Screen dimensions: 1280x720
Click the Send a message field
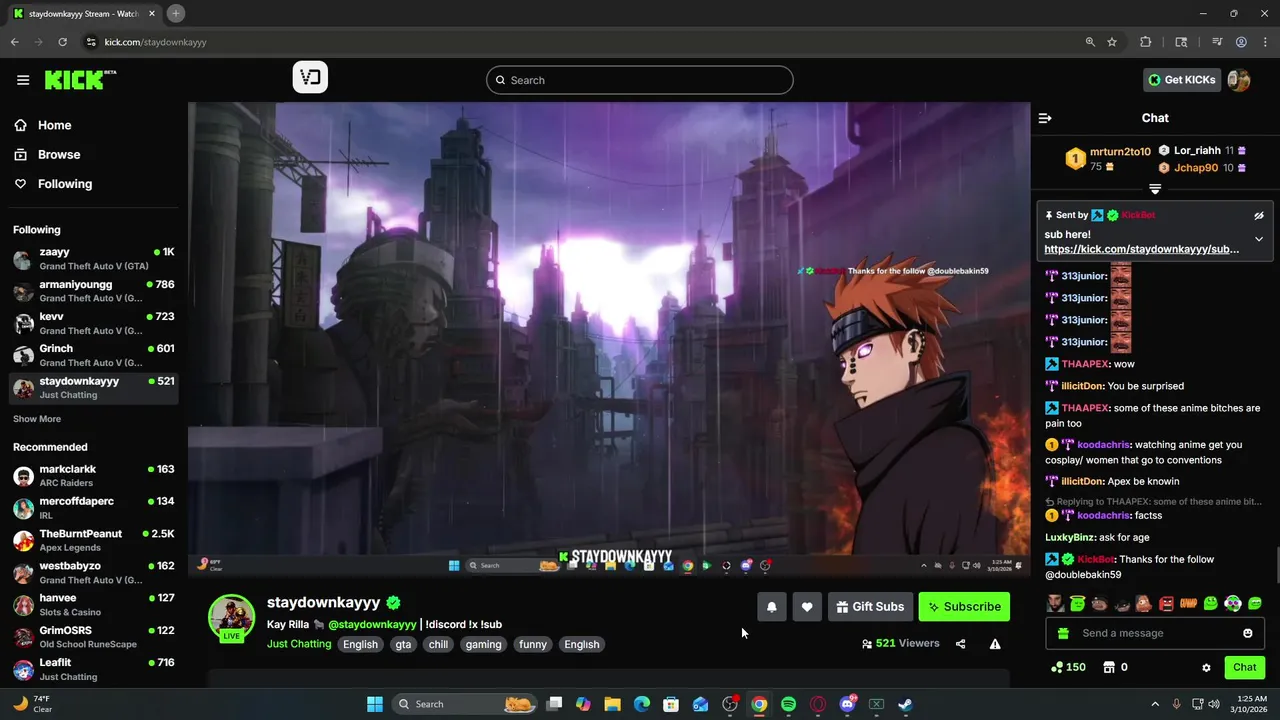(x=1155, y=633)
